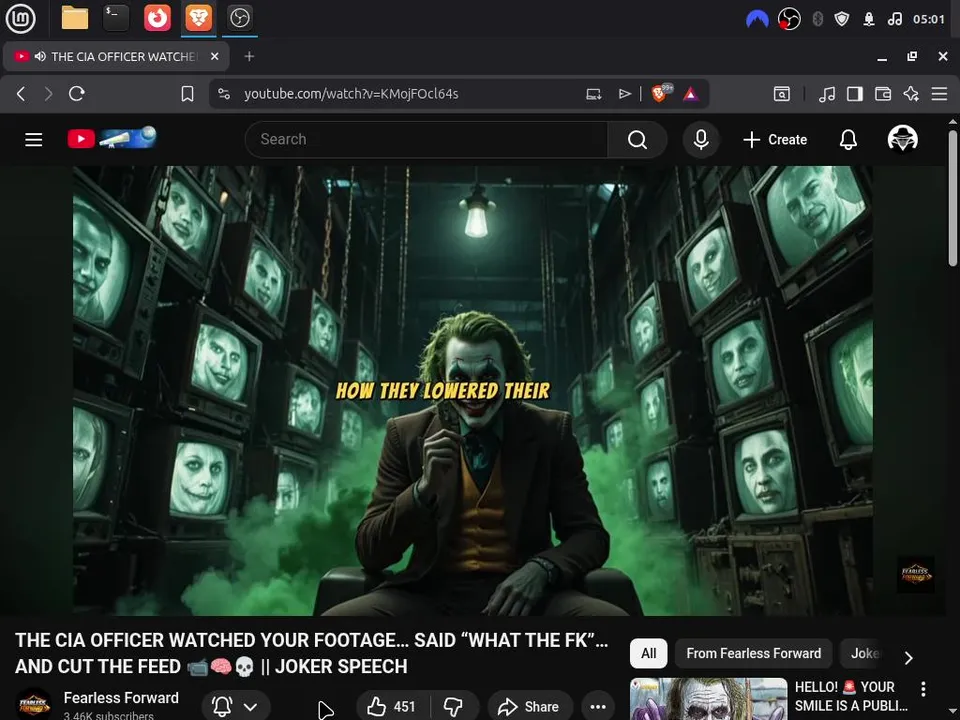Open options menu for the HELLO! video
This screenshot has width=960, height=720.
[x=923, y=689]
